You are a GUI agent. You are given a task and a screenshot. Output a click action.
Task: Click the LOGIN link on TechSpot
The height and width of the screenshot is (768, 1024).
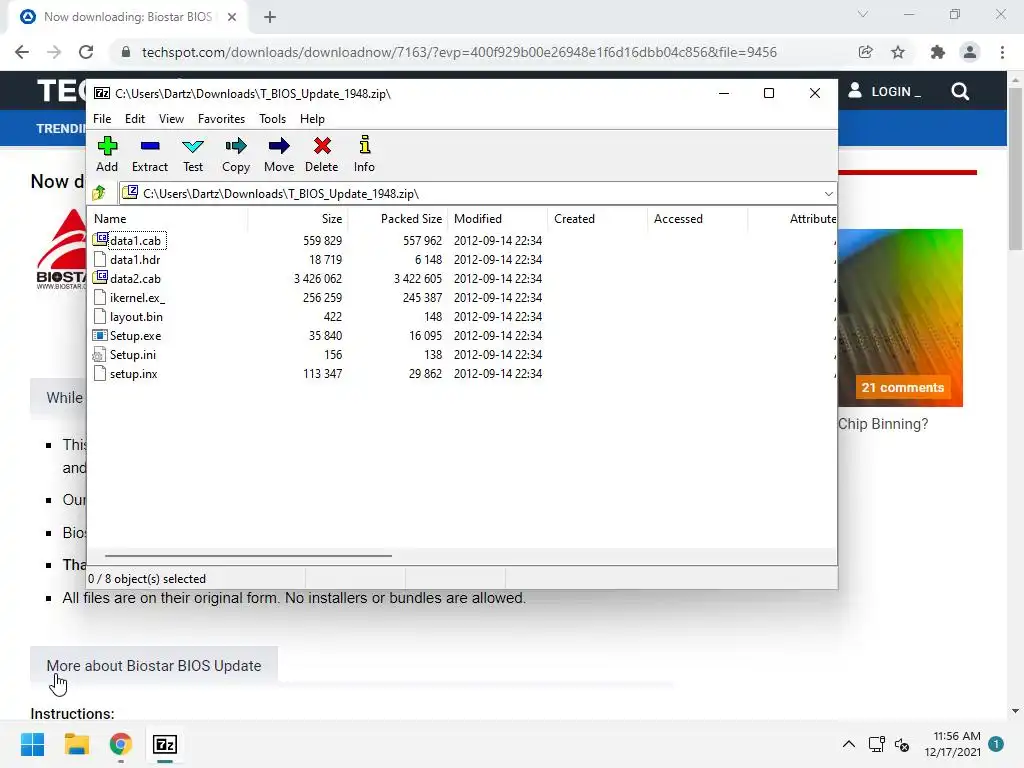(885, 91)
